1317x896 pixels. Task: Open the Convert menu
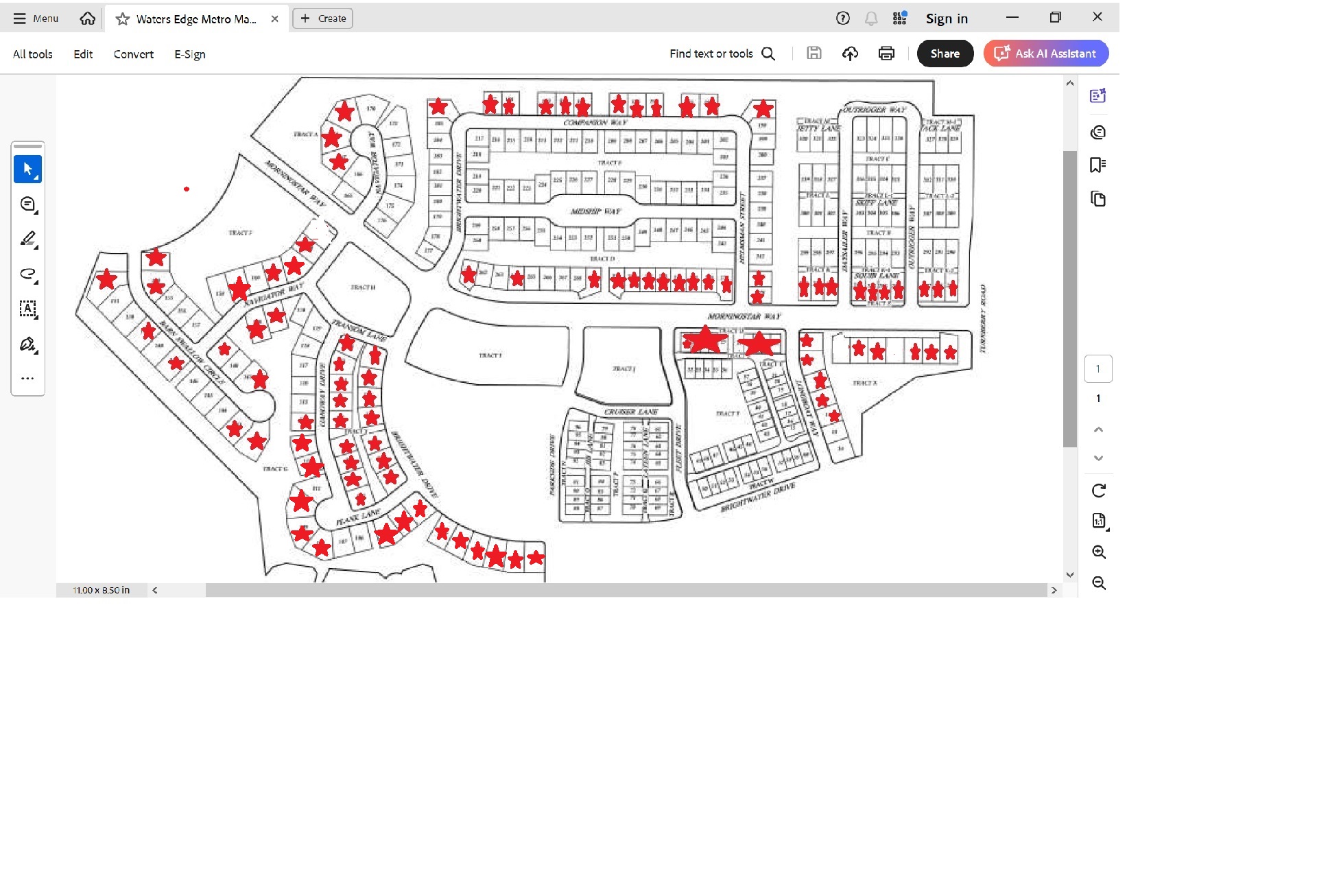click(133, 54)
